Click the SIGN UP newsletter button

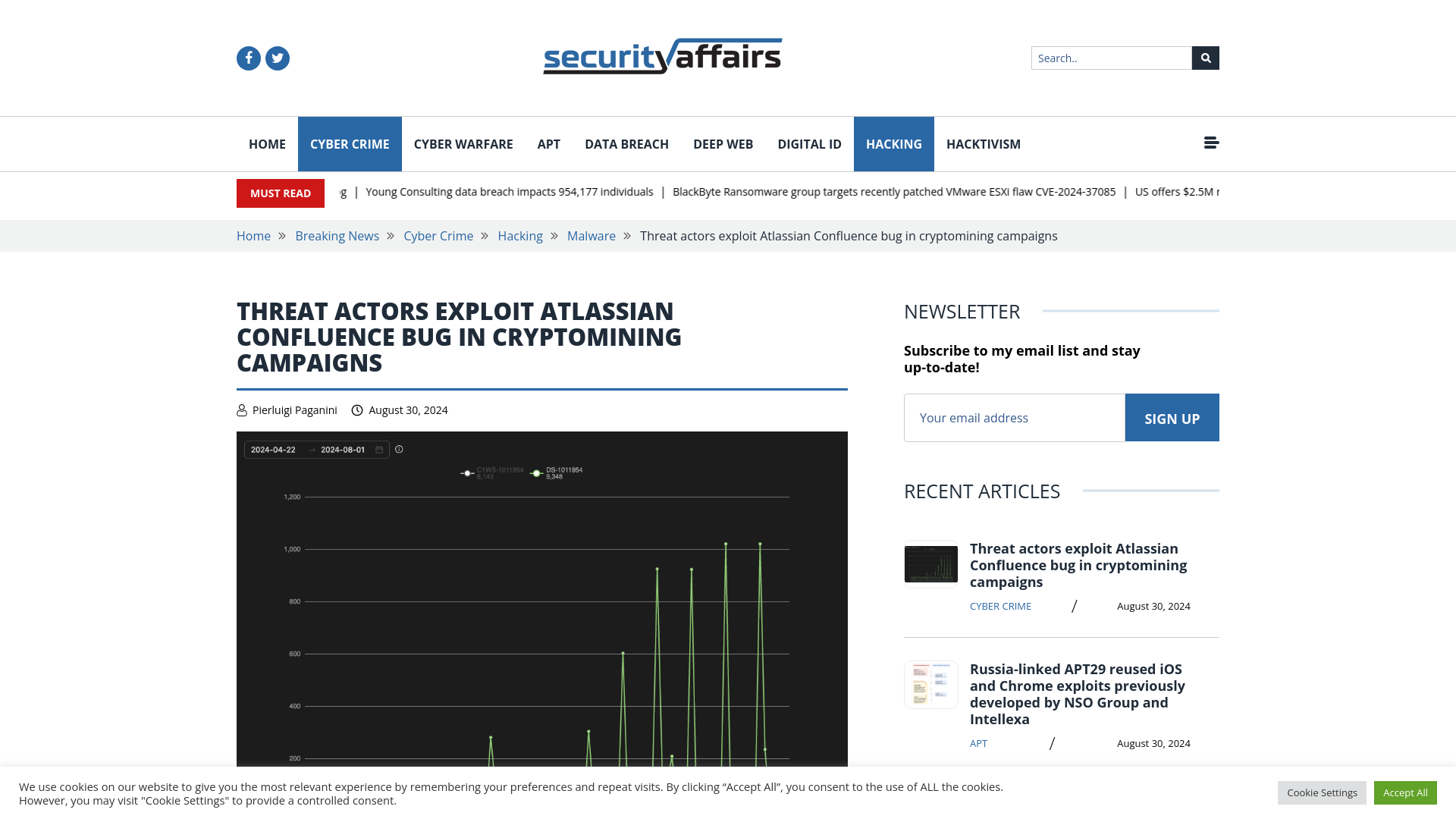click(x=1172, y=417)
